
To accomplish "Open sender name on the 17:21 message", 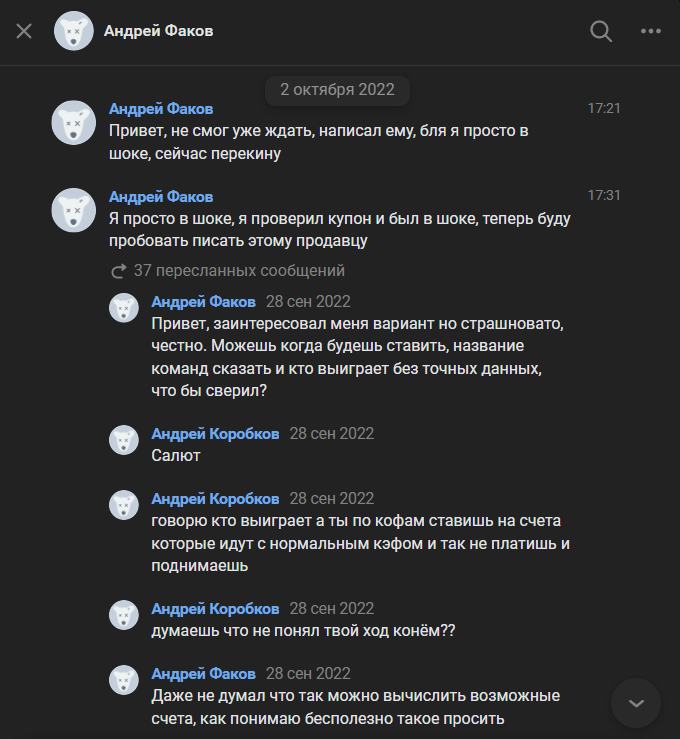I will coord(160,108).
